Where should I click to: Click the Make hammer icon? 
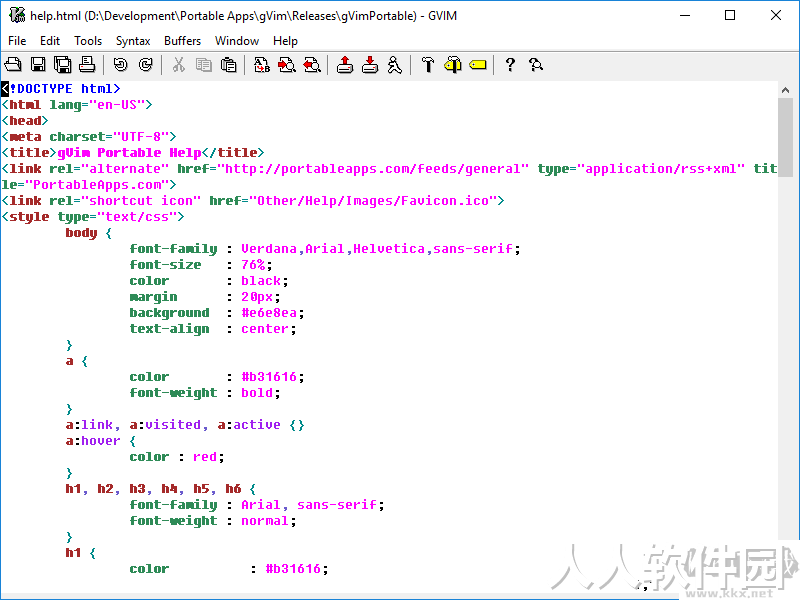(428, 65)
